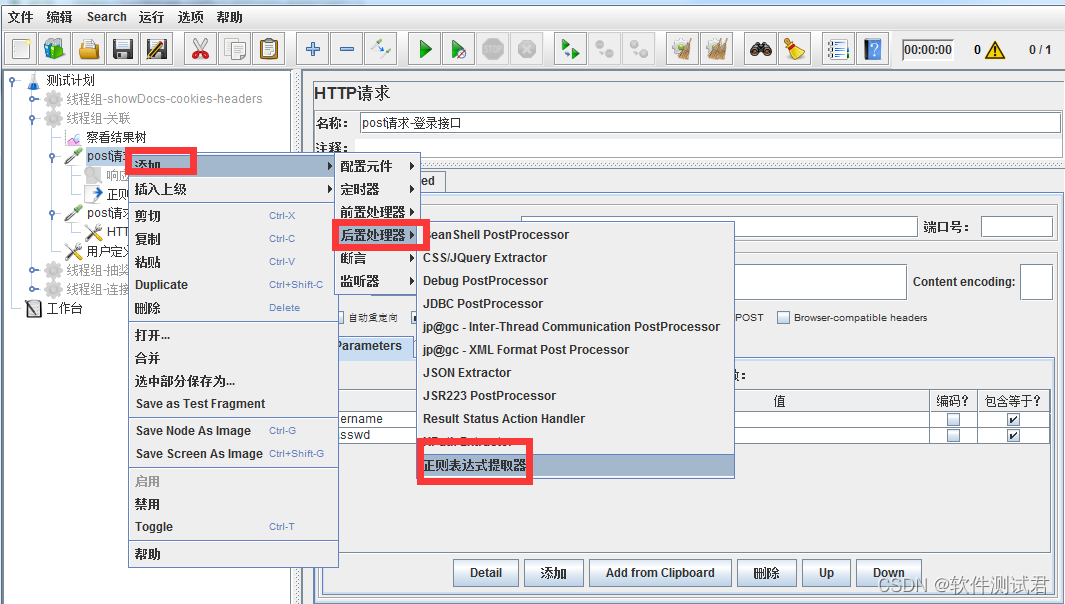Toggle the Browser-compatible headers checkbox
This screenshot has width=1065, height=604.
[x=783, y=317]
